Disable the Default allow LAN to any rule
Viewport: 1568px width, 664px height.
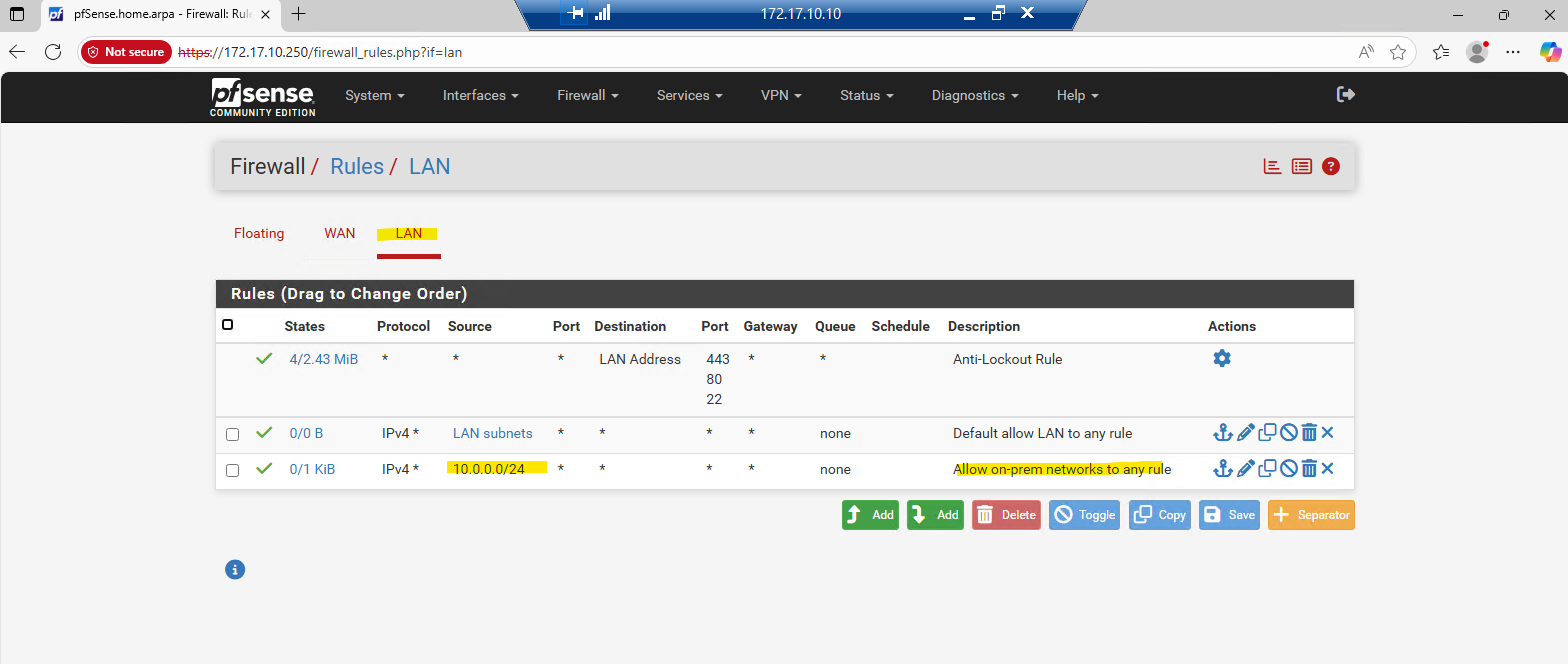point(1288,433)
